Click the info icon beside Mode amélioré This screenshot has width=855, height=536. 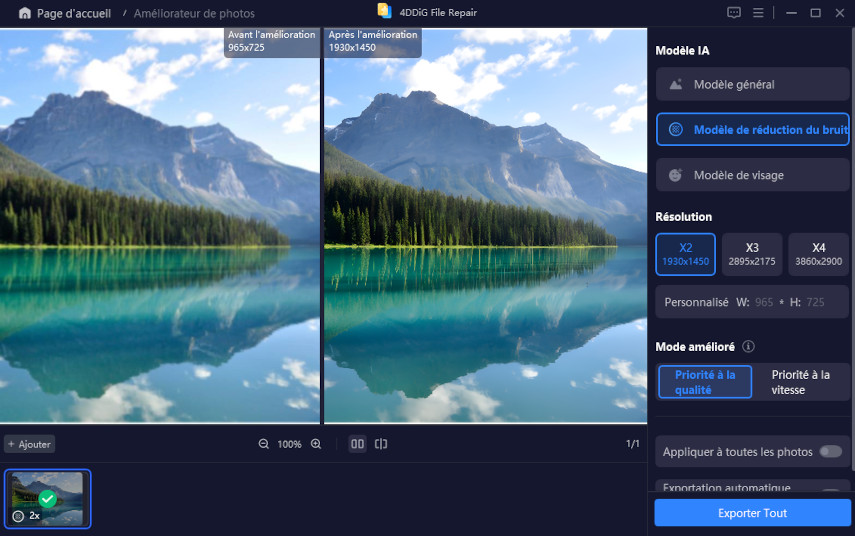tap(748, 347)
